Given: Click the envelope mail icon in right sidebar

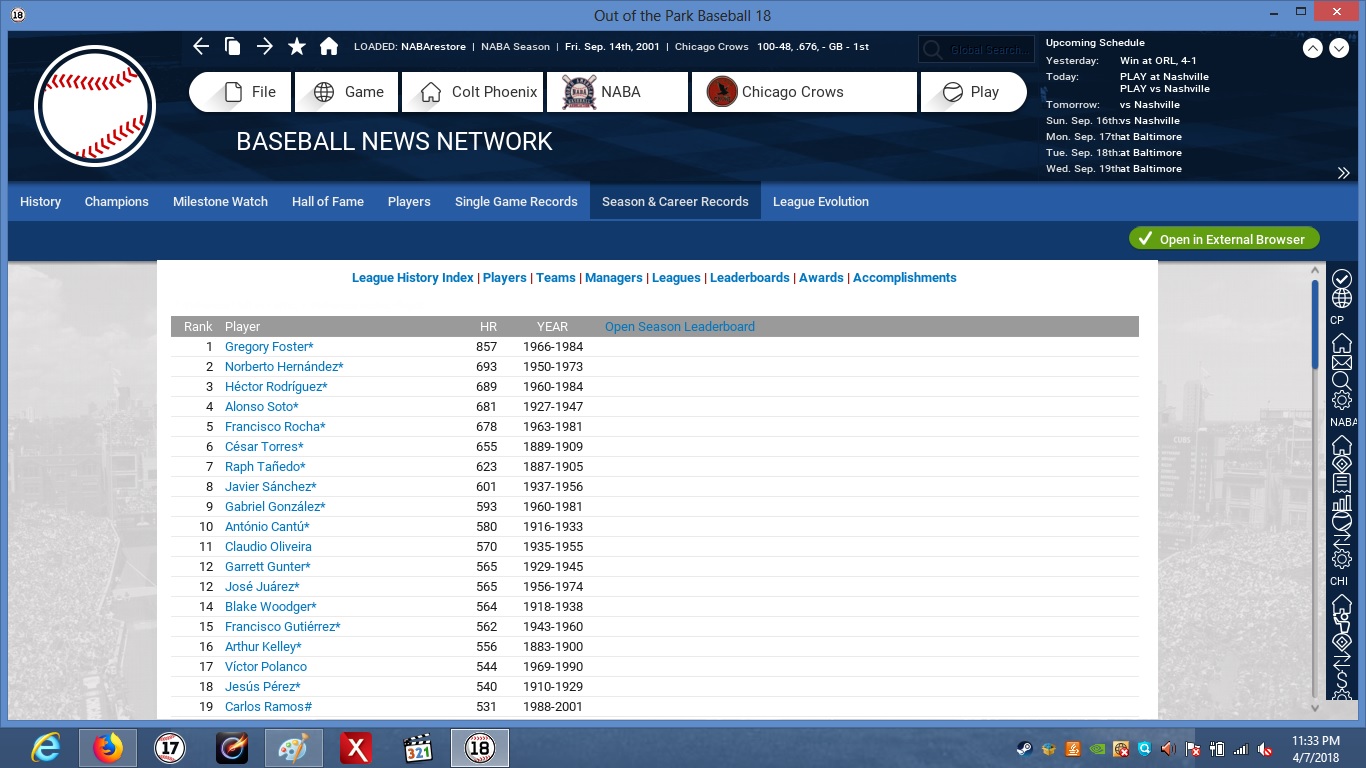Looking at the screenshot, I should [x=1341, y=362].
